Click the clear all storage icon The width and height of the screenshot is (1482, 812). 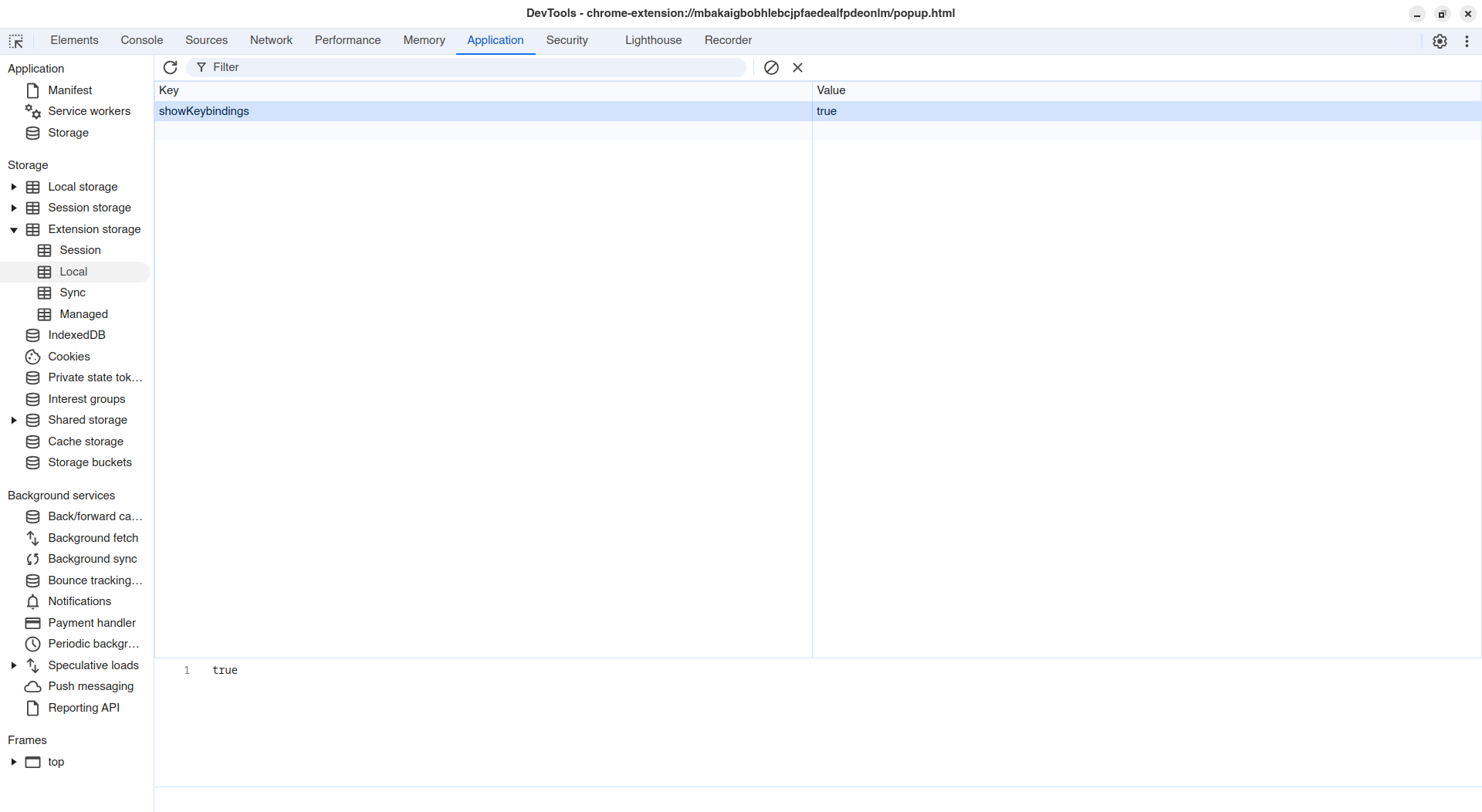tap(771, 68)
